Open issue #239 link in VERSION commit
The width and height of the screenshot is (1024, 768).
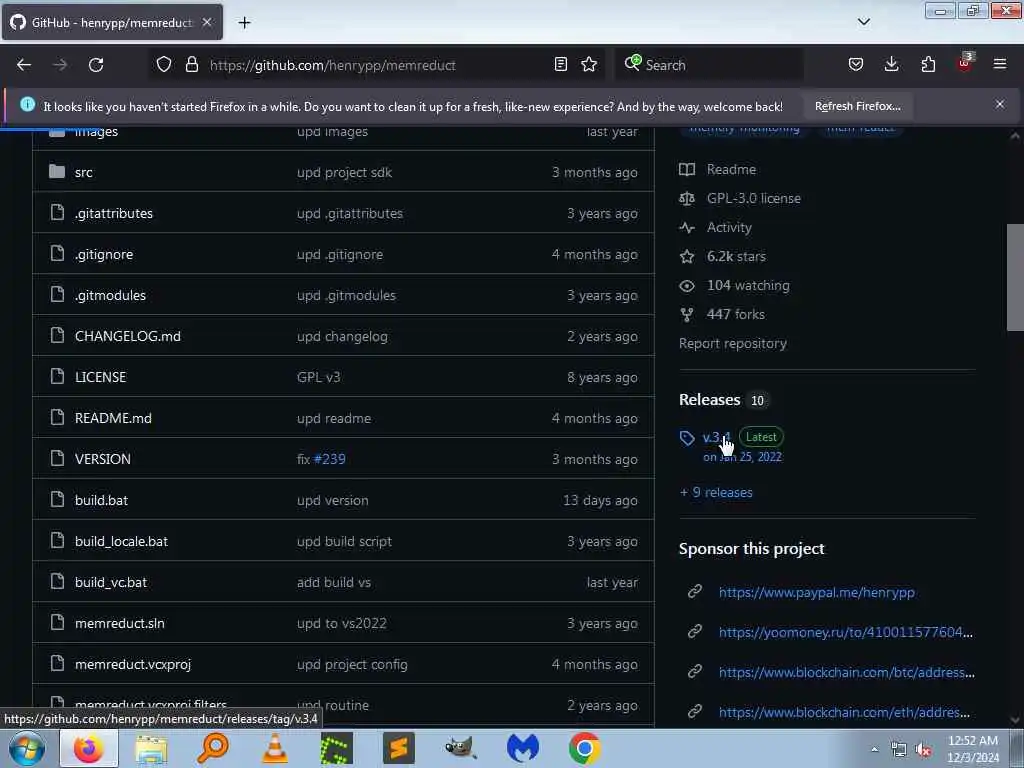point(330,459)
